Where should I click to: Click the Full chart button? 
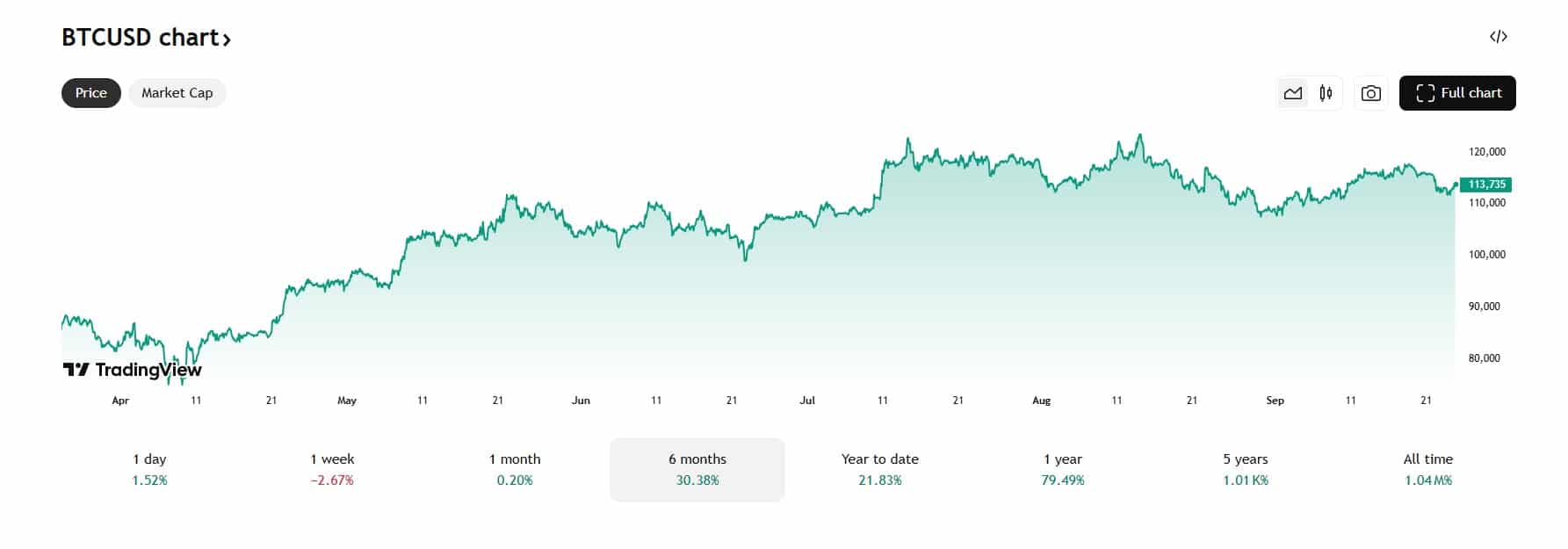coord(1456,92)
